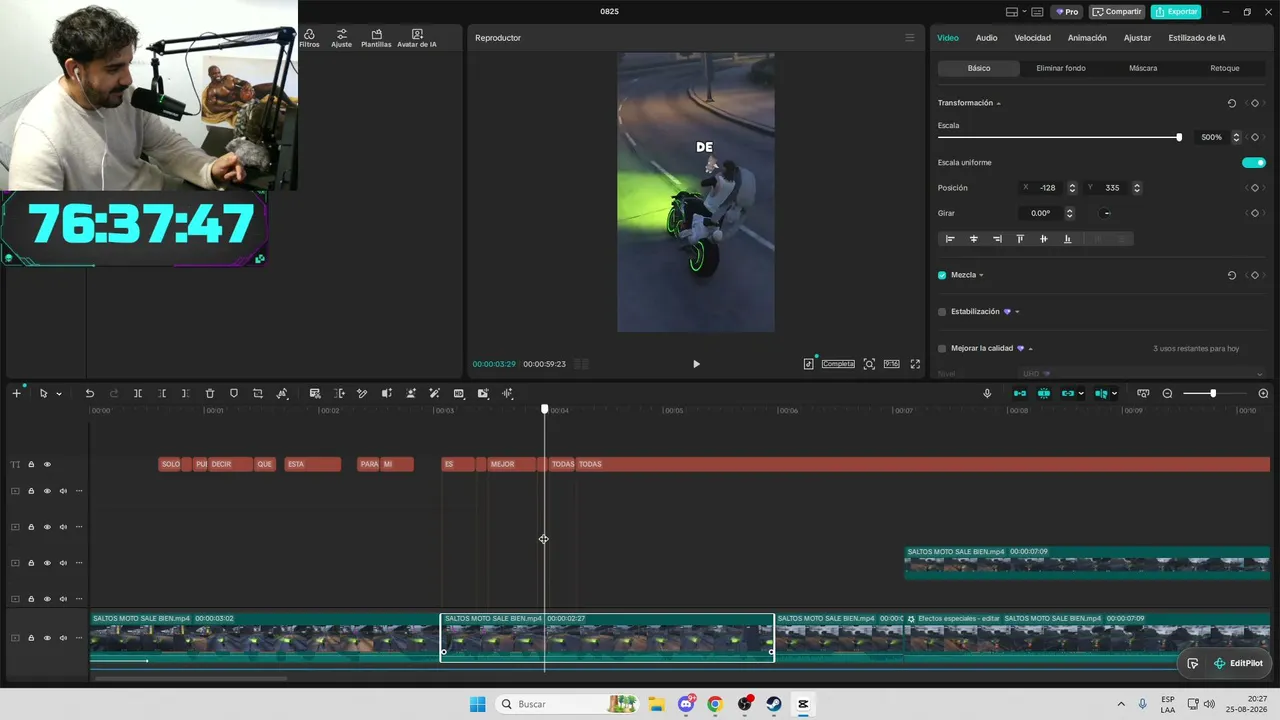Lock the main video track

coord(31,638)
